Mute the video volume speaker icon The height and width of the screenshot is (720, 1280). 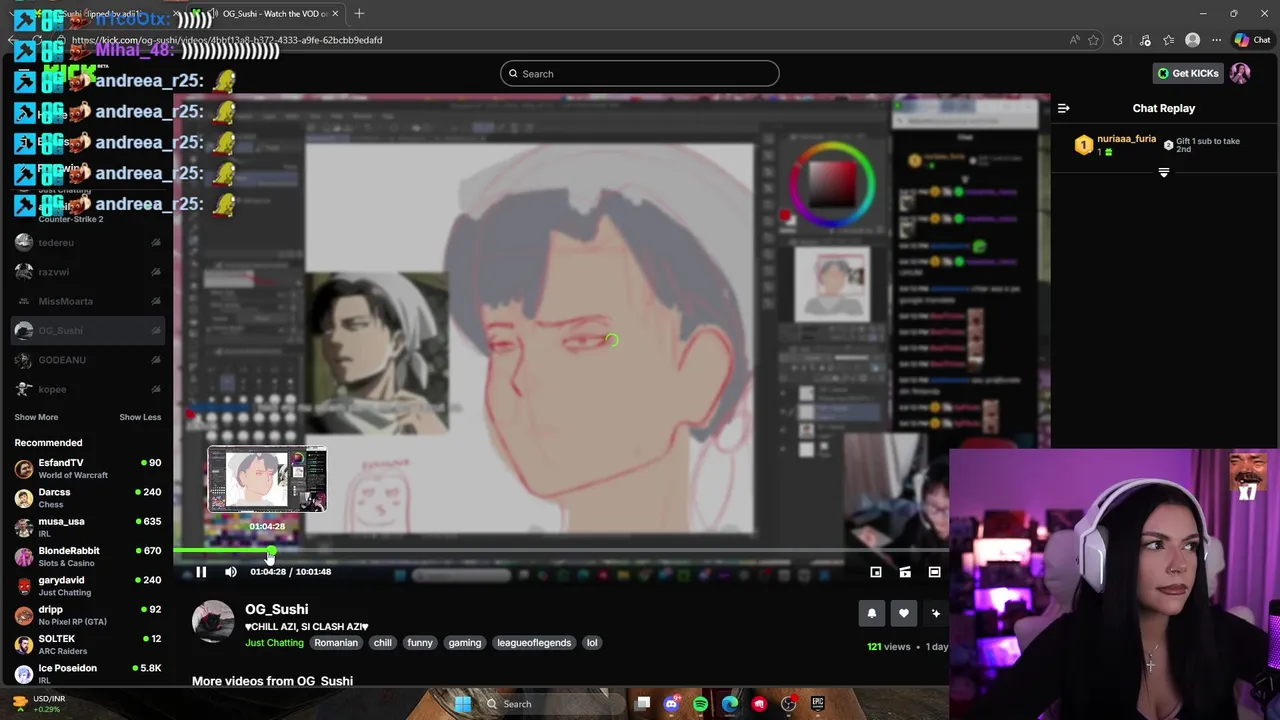click(x=231, y=572)
